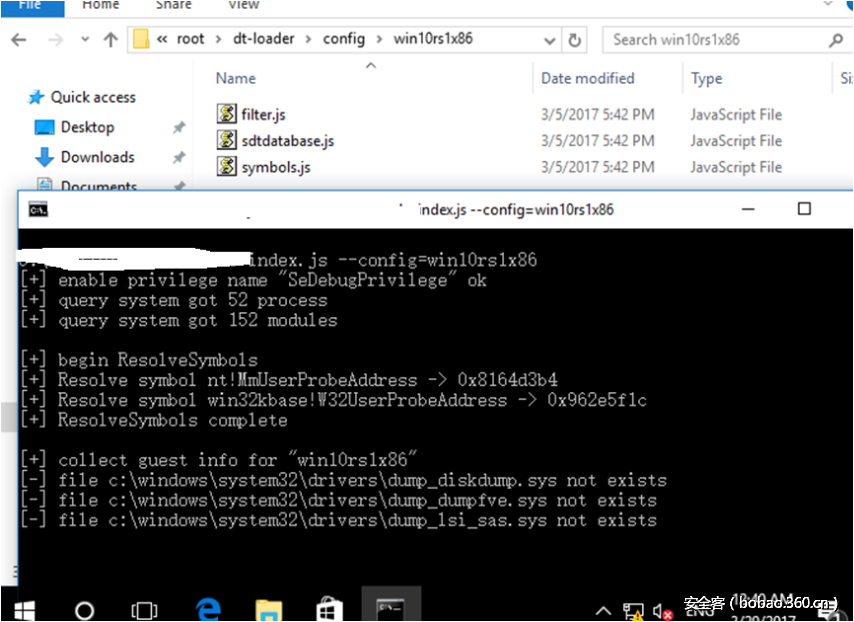This screenshot has height=622, width=854.
Task: Open Cortana search circle on taskbar
Action: pos(84,611)
